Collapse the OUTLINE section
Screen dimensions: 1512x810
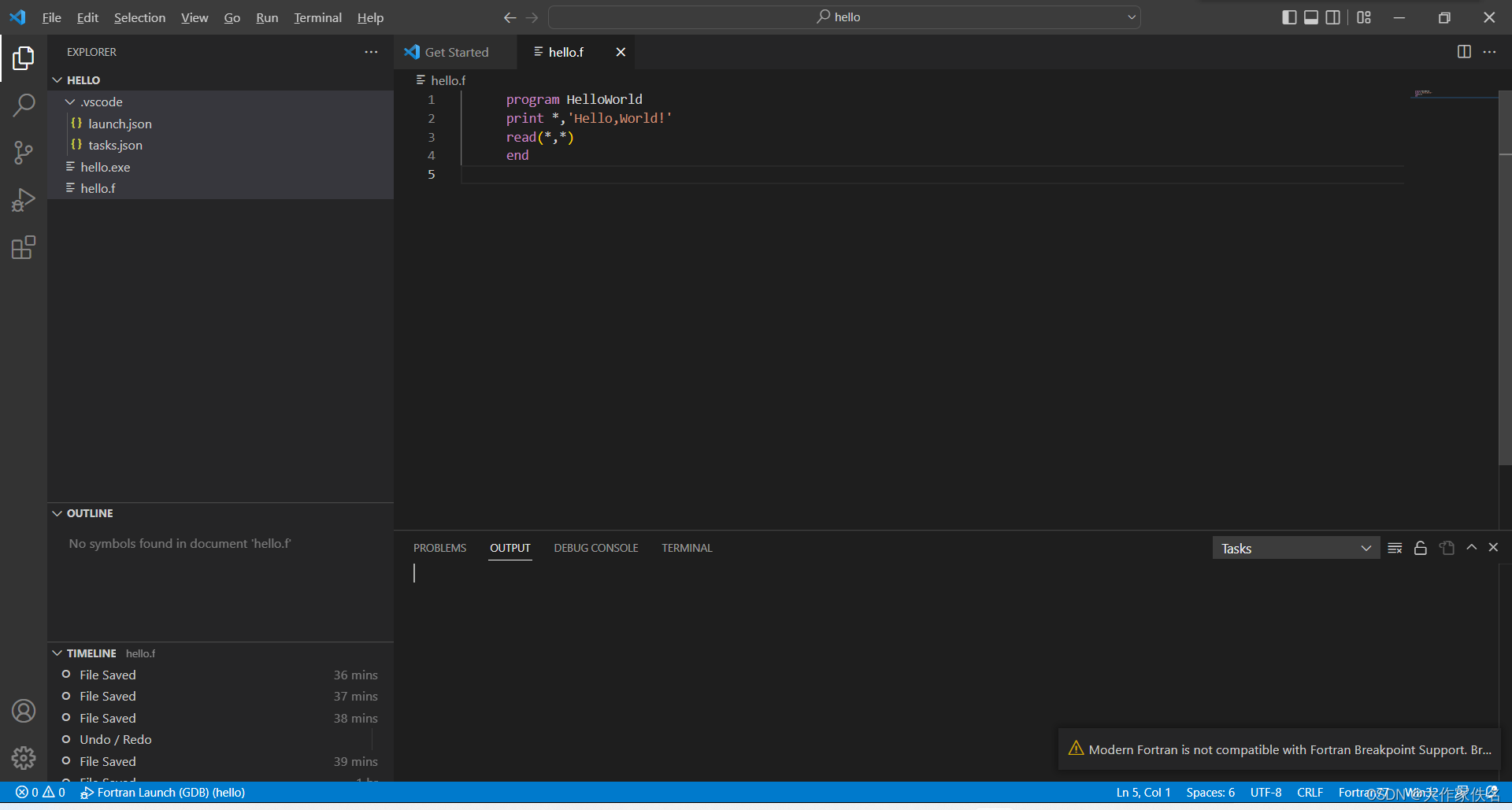coord(220,513)
